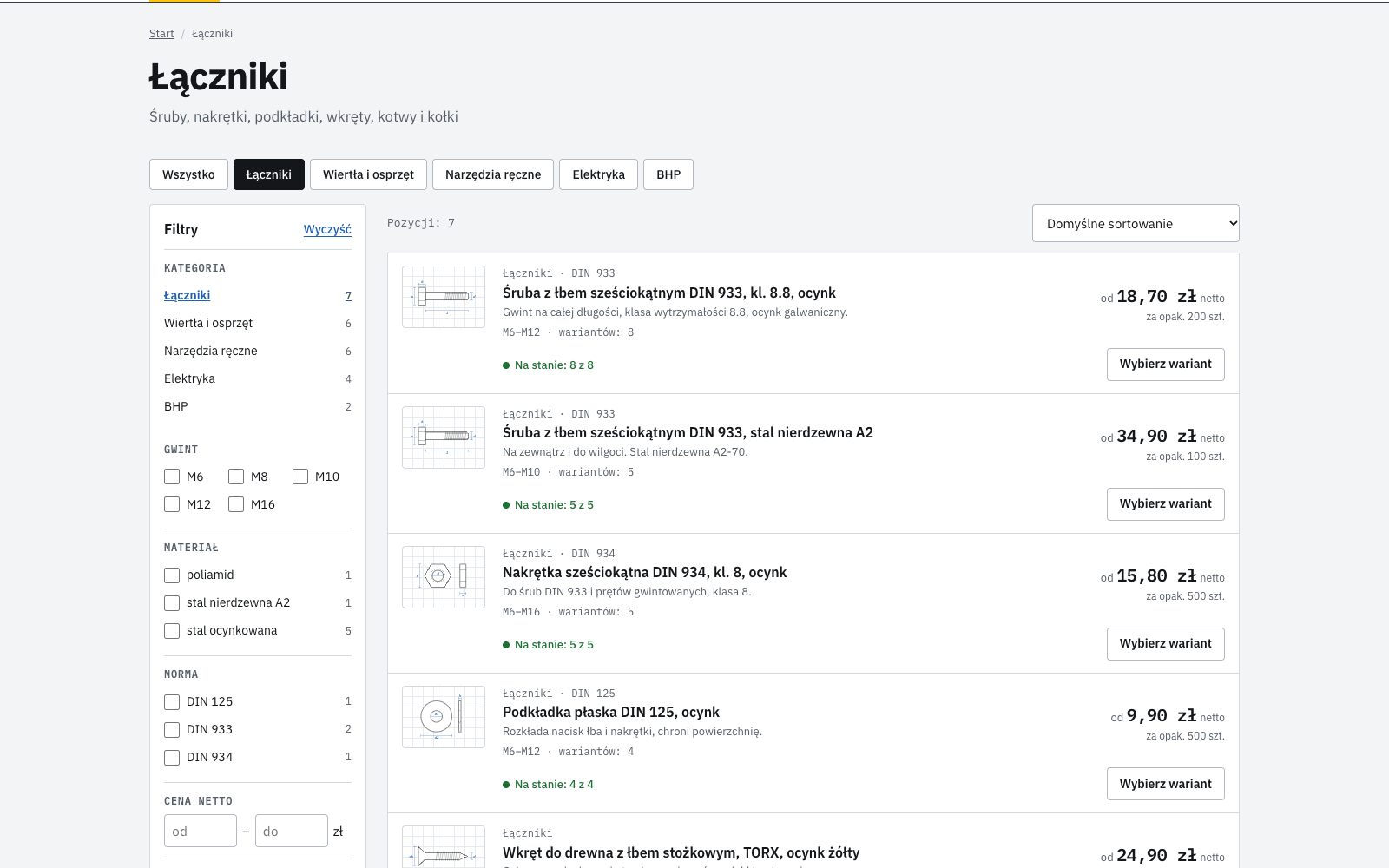Switch to the Elektryka tab

coord(598,174)
